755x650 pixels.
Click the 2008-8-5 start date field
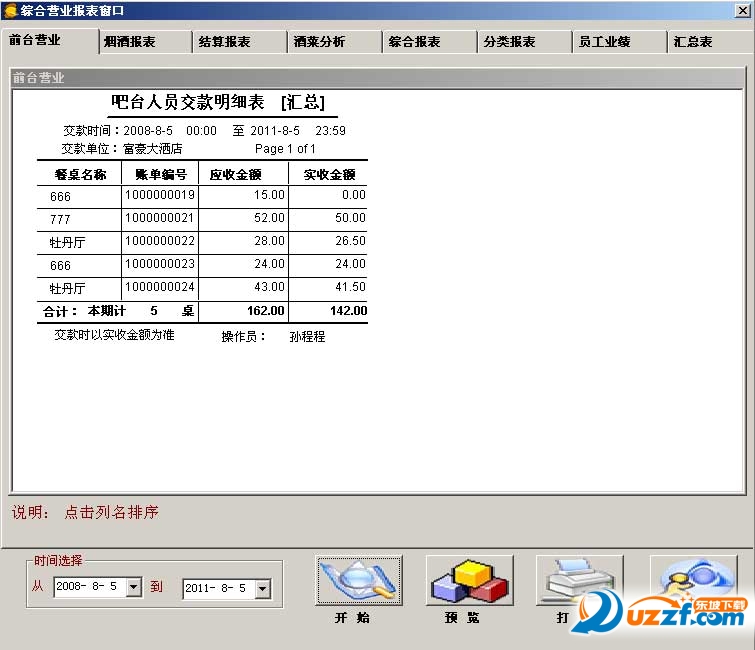pos(90,587)
